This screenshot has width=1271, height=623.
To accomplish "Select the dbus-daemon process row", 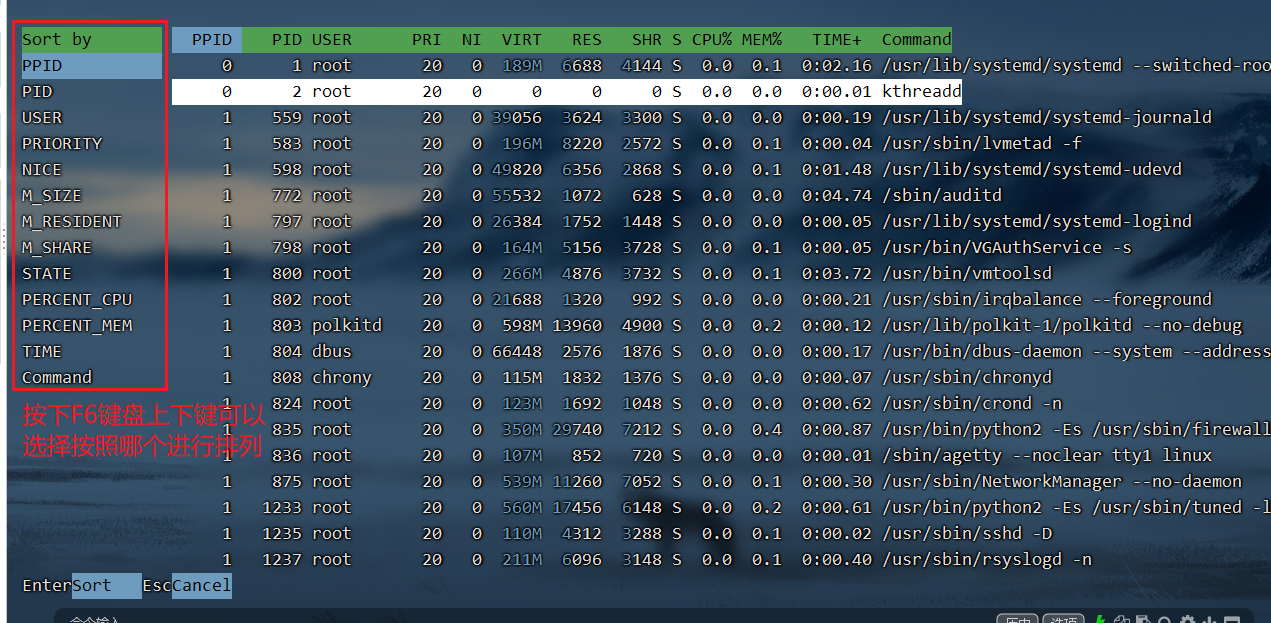I will (721, 352).
